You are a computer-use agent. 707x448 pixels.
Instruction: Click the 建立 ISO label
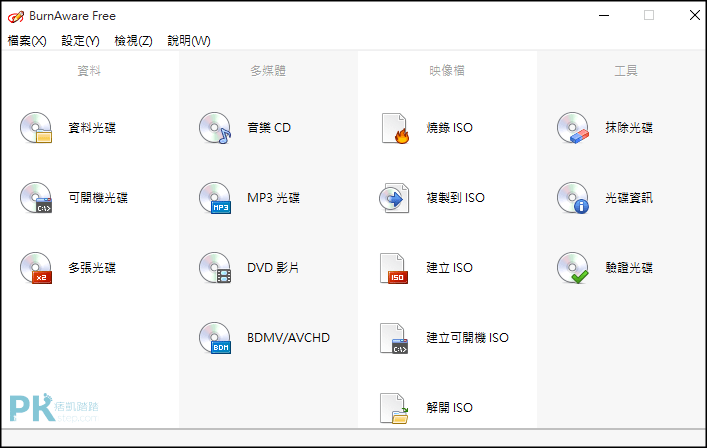[x=450, y=268]
